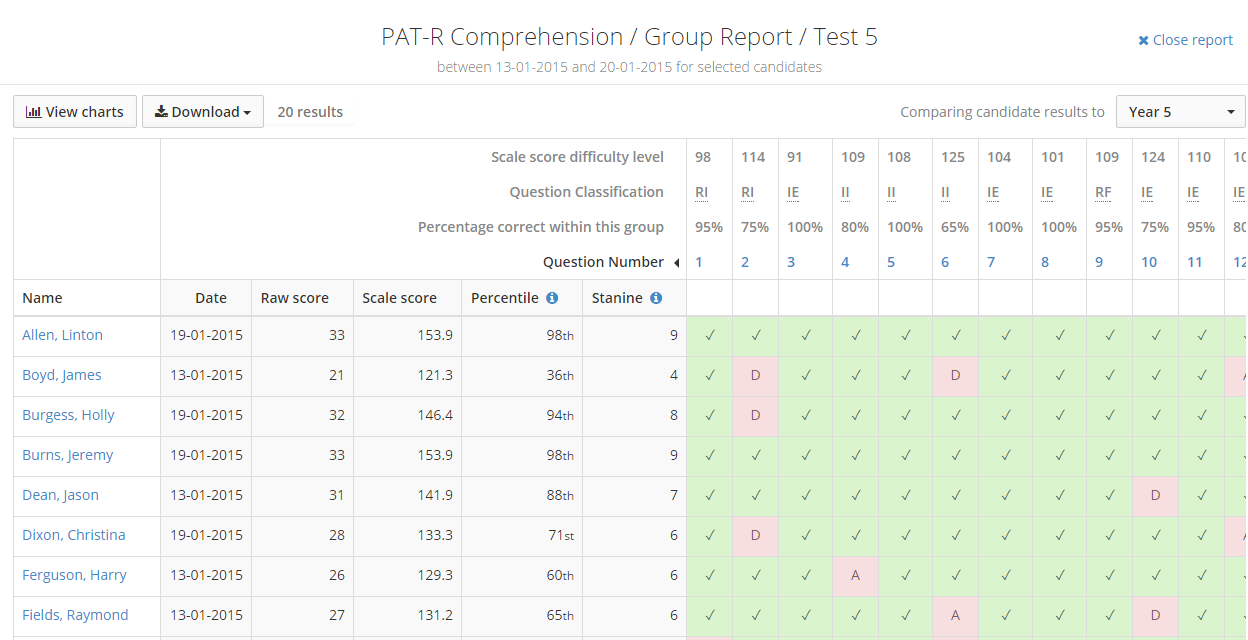Click difficulty level 125 for question 6
The image size is (1248, 640).
953,157
